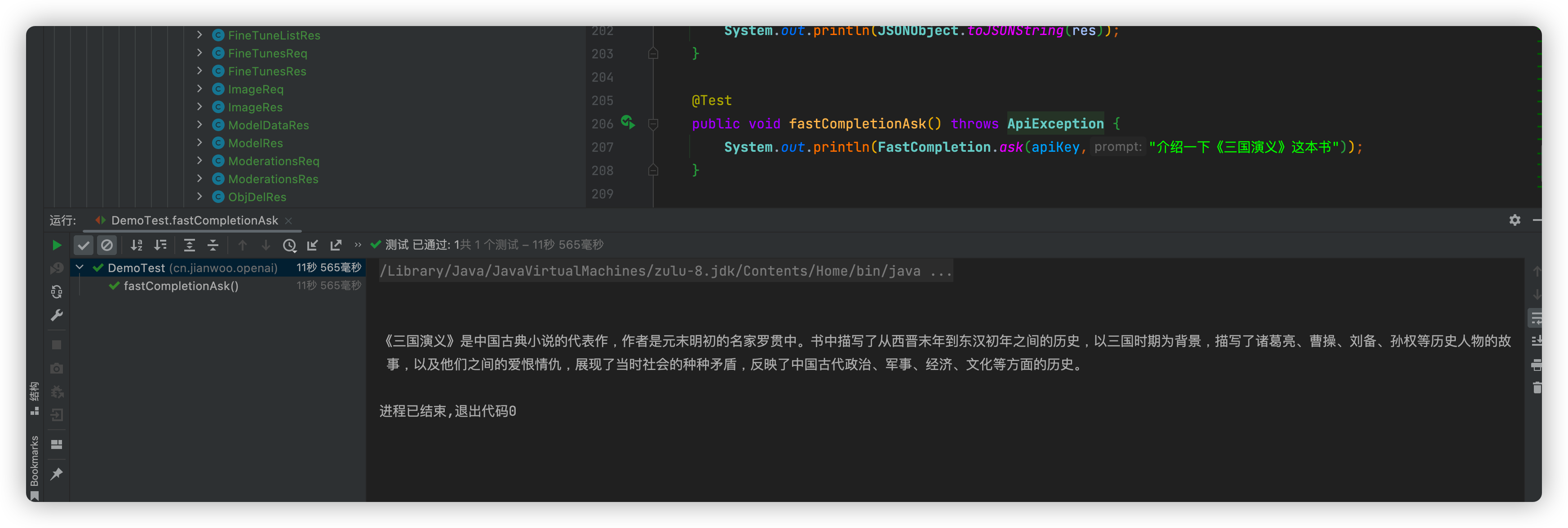This screenshot has height=528, width=1568.
Task: Select fastCompletionAsk() in test results tree
Action: point(181,286)
